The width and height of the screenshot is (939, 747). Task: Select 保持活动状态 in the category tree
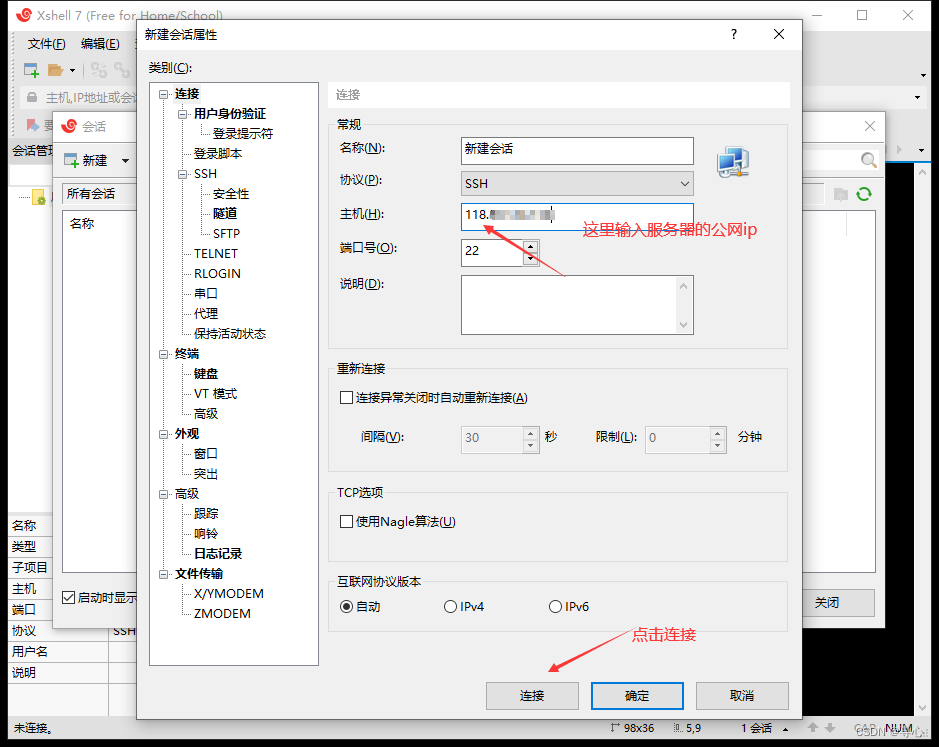point(230,334)
